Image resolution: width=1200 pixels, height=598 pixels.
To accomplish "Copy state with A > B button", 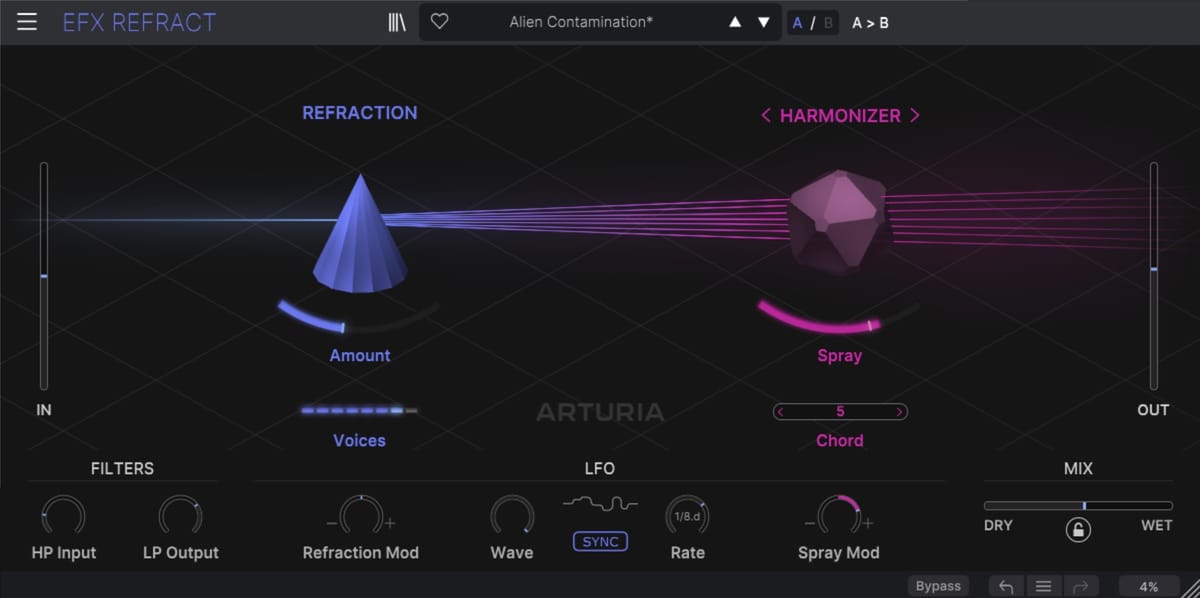I will click(870, 22).
